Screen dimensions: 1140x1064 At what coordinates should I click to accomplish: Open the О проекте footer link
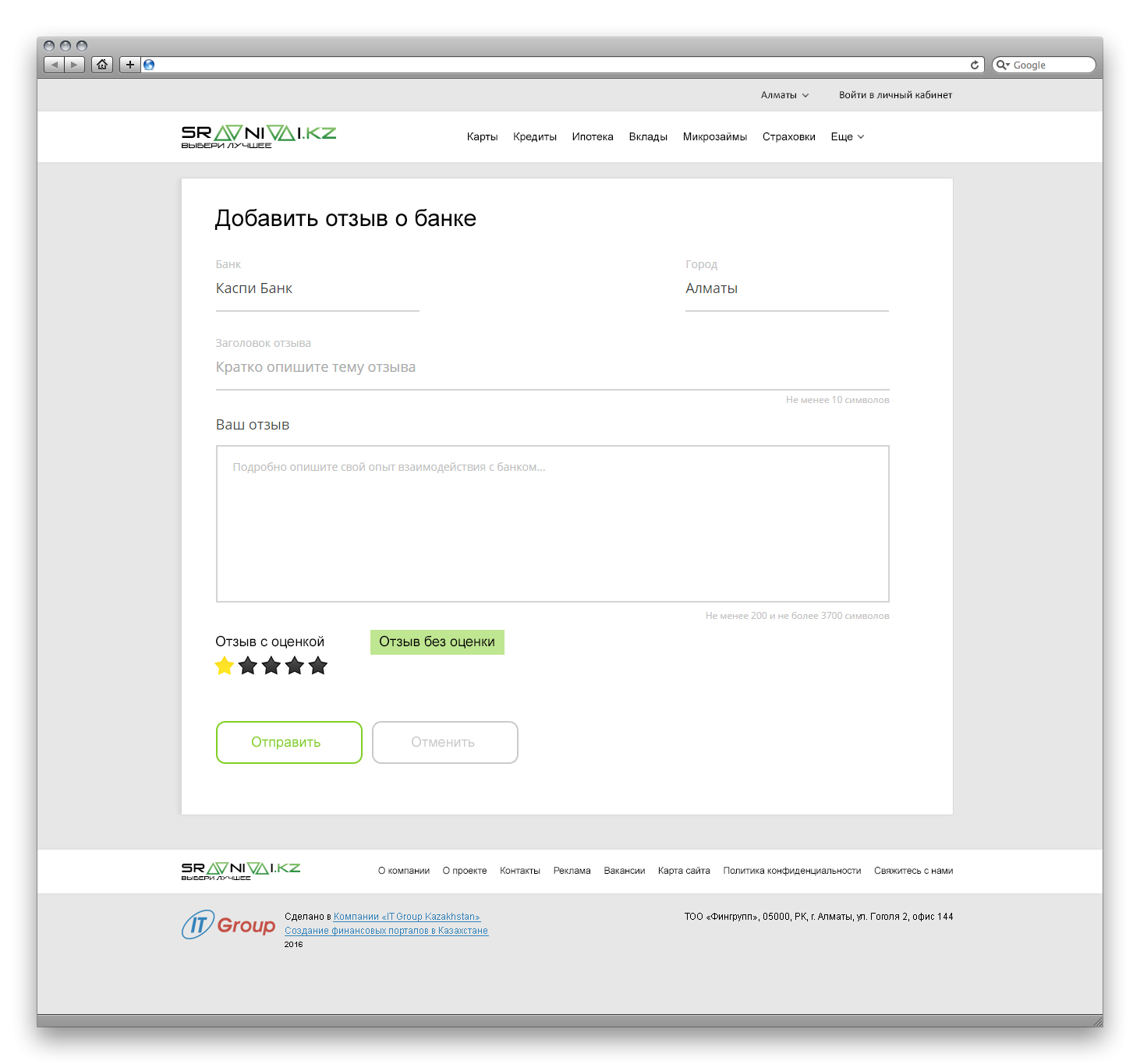465,871
